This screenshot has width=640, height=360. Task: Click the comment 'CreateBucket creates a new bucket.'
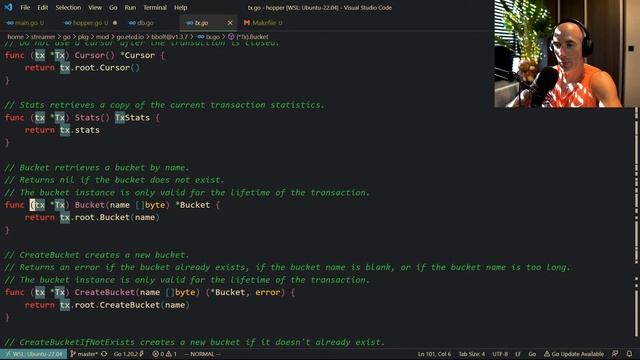[x=96, y=255]
